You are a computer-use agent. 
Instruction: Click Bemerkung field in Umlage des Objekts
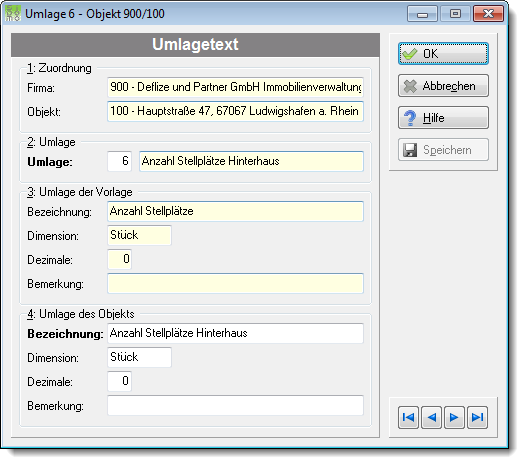pyautogui.click(x=235, y=405)
